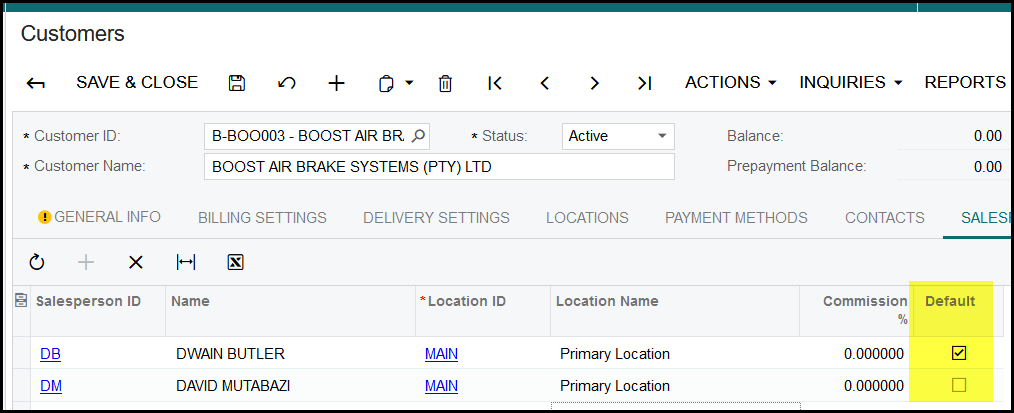Click the undo changes icon
1014x413 pixels.
287,83
